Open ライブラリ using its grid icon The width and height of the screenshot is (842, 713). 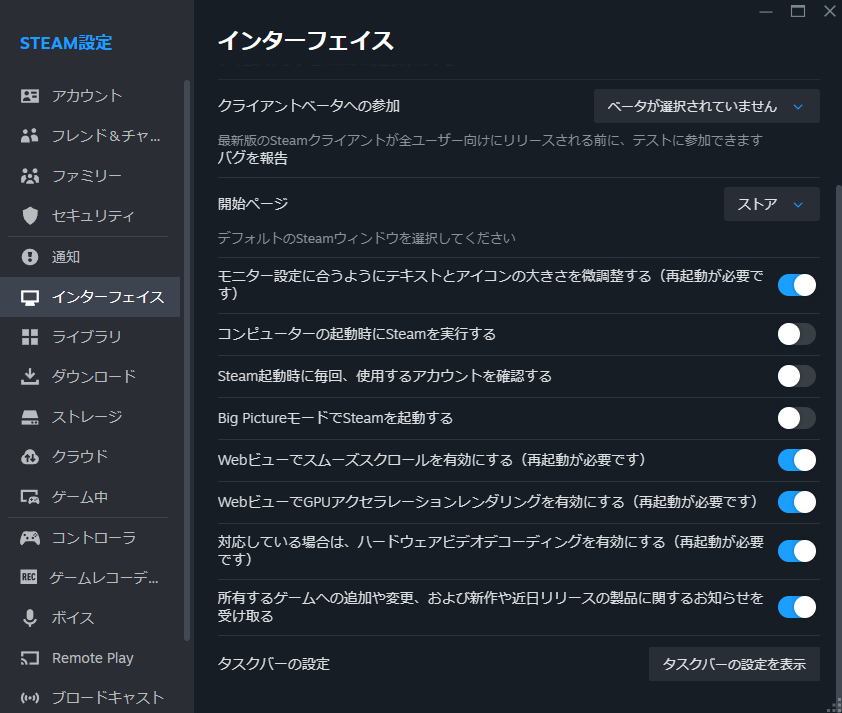[x=30, y=337]
